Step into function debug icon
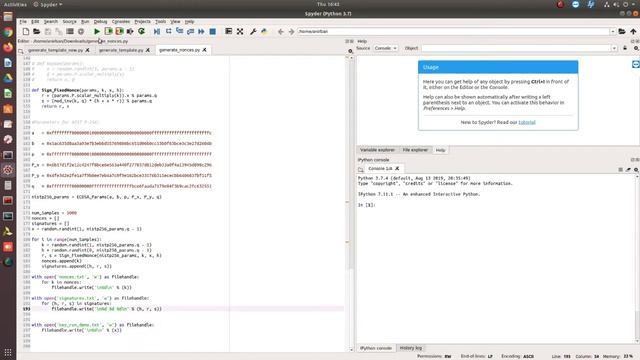The height and width of the screenshot is (360, 640). coord(179,31)
